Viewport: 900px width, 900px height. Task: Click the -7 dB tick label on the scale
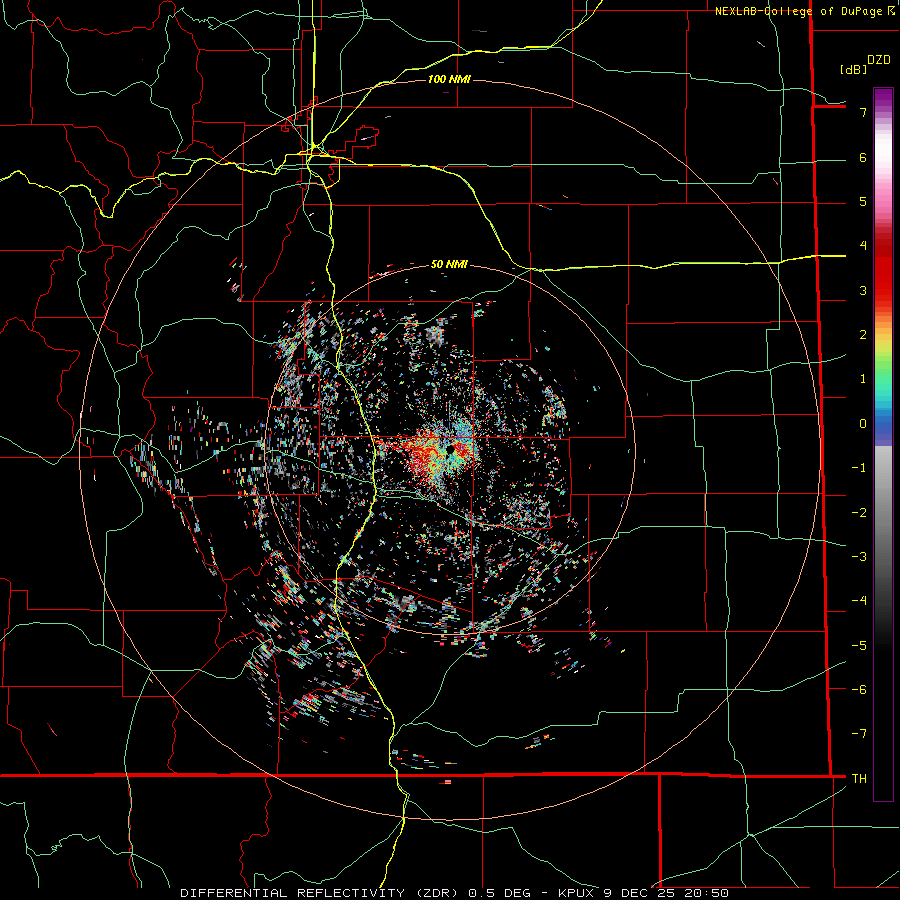tap(859, 734)
